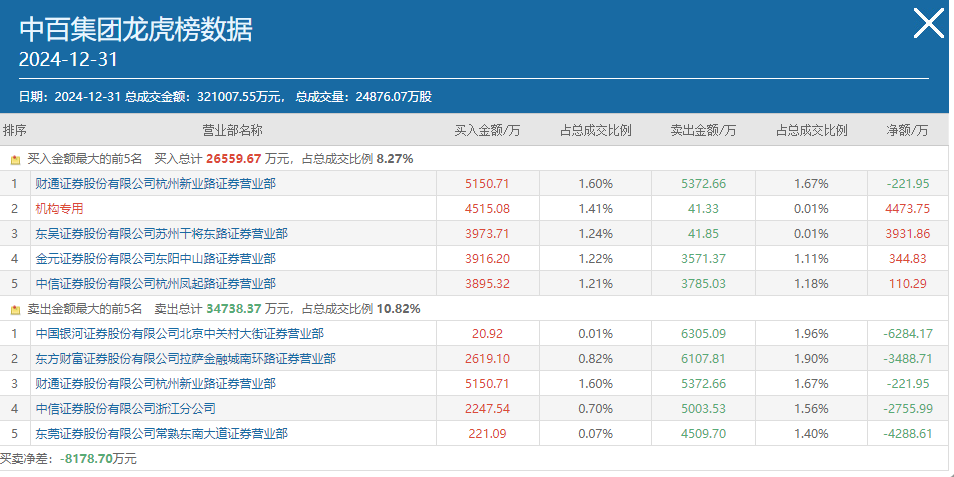The width and height of the screenshot is (954, 477).
Task: Click the icon beside 卖出金额最大的前5名
Action: [x=16, y=310]
